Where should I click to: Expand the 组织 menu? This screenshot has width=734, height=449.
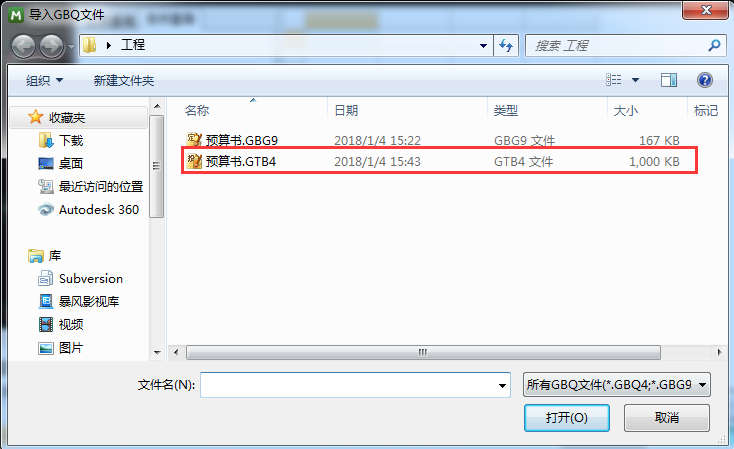(x=44, y=81)
